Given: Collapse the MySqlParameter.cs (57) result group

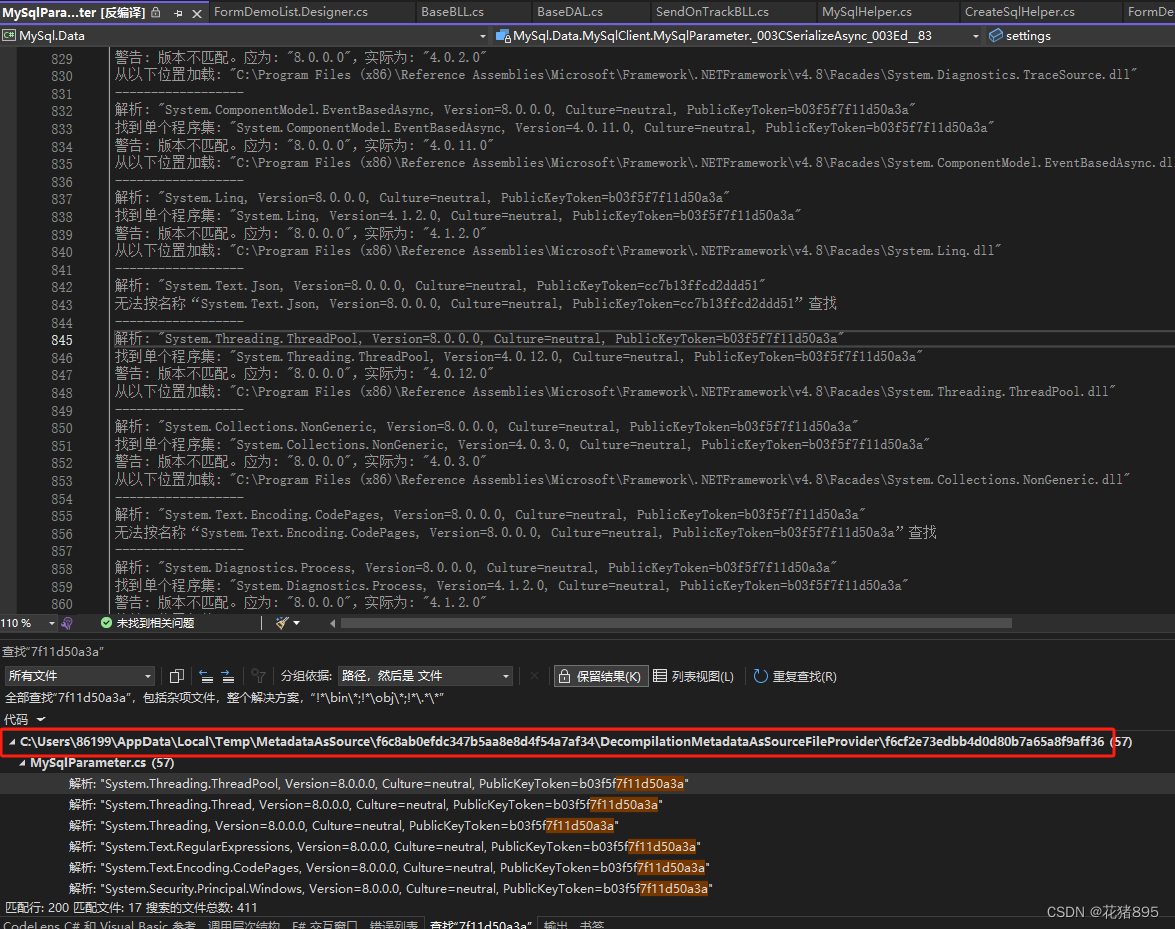Looking at the screenshot, I should click(20, 762).
